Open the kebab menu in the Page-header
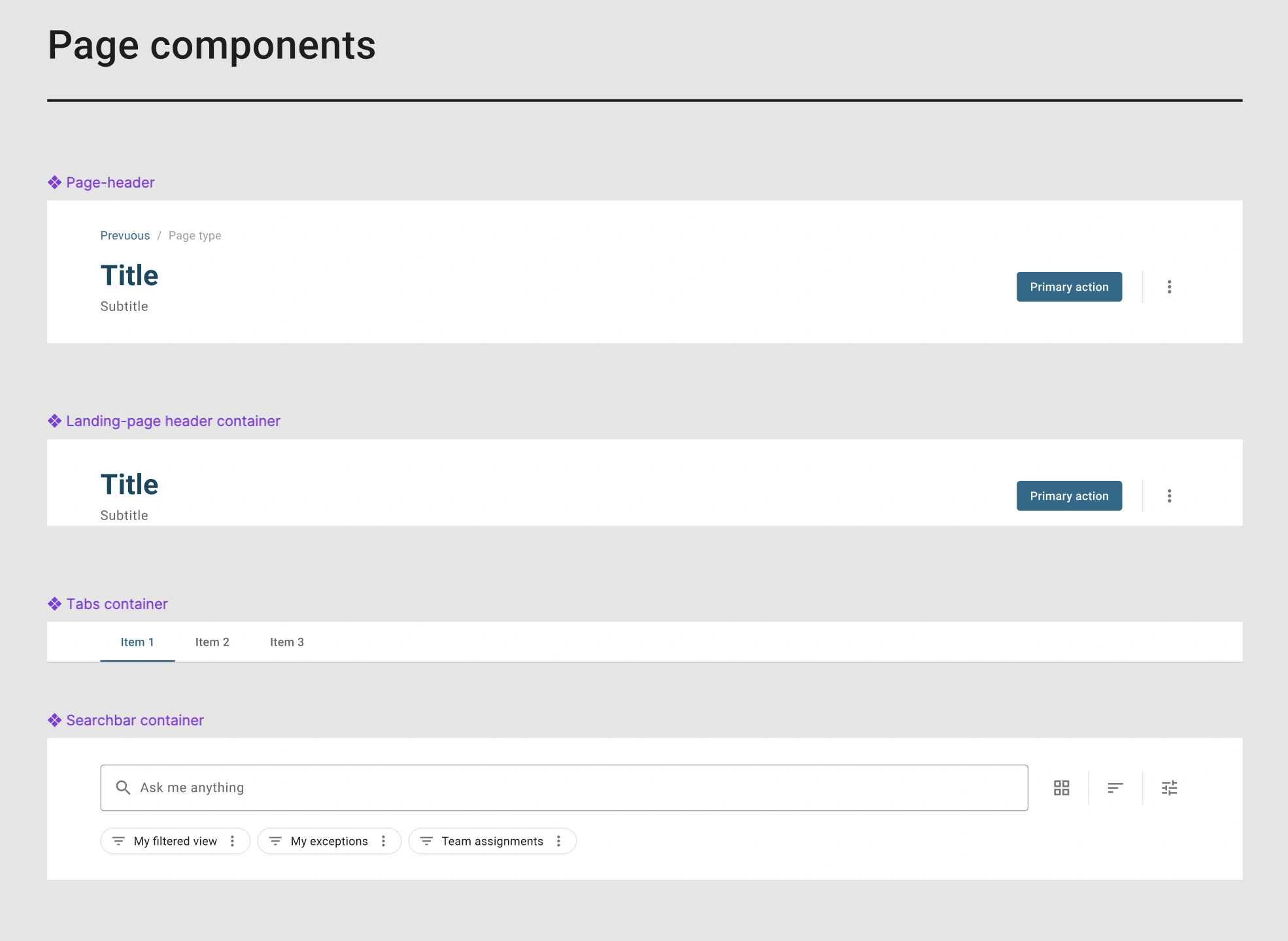The width and height of the screenshot is (1288, 941). (1169, 287)
